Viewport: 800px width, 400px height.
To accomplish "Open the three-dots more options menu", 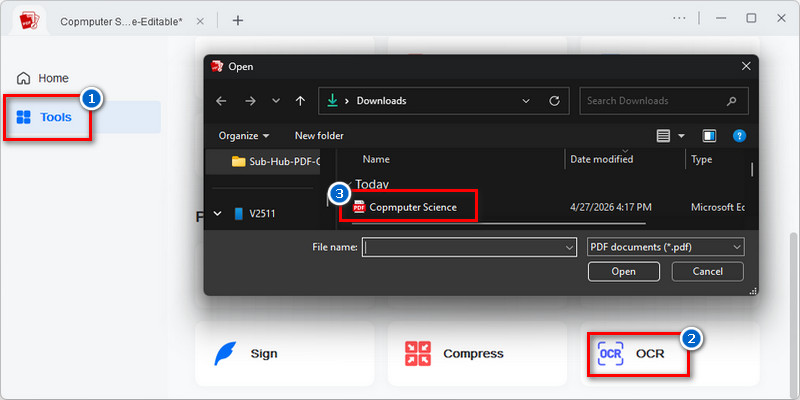I will pos(679,18).
